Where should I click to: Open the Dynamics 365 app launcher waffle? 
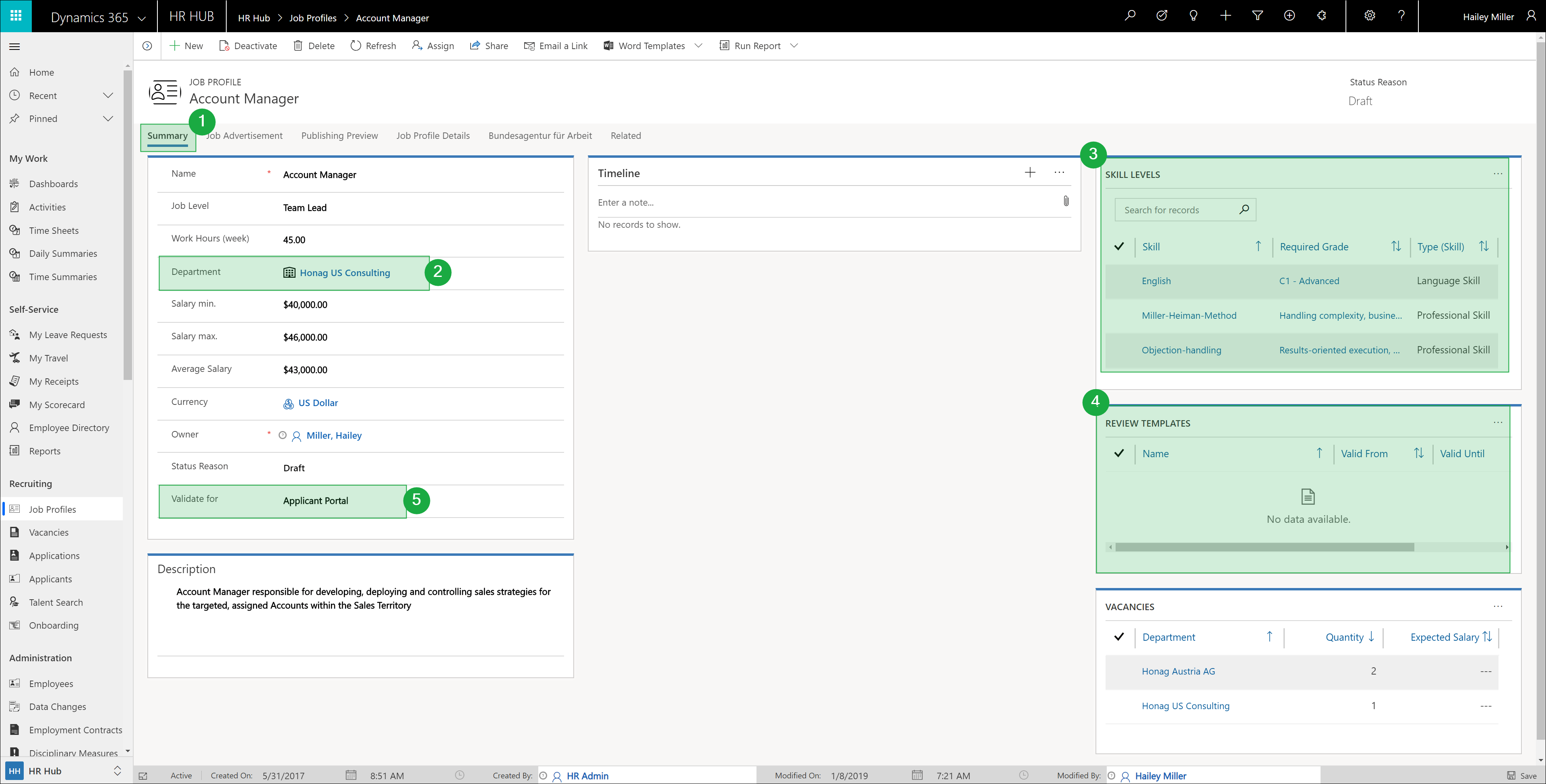[16, 16]
